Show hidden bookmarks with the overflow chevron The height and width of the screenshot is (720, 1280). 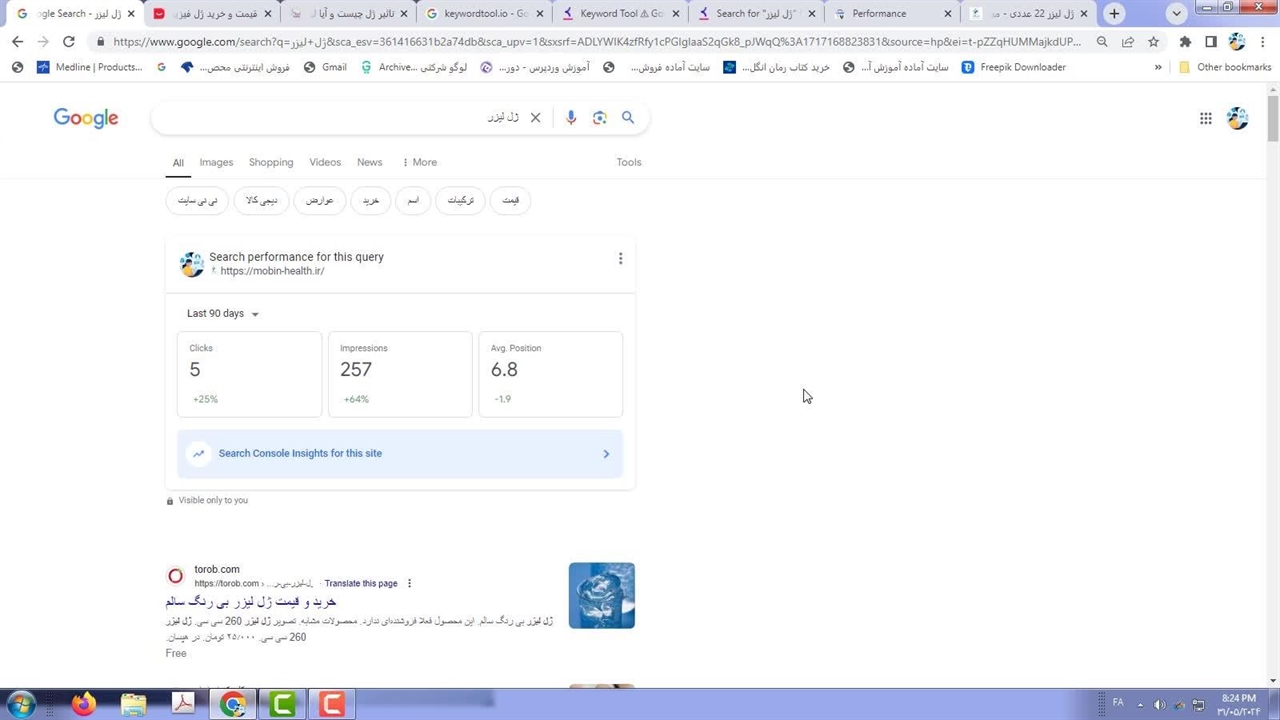pyautogui.click(x=1158, y=67)
